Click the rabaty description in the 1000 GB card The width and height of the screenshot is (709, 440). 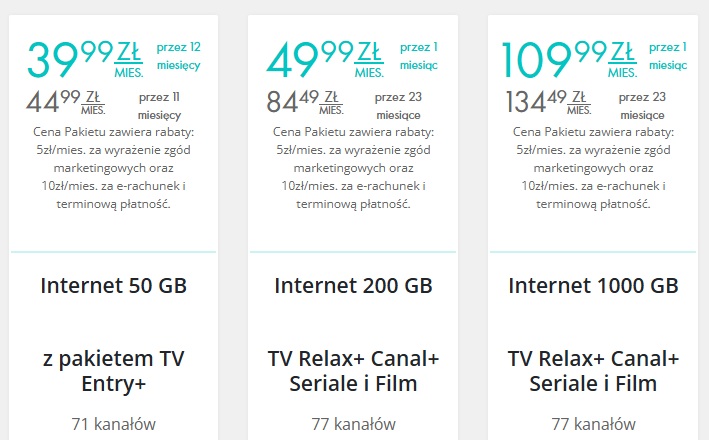pos(593,168)
